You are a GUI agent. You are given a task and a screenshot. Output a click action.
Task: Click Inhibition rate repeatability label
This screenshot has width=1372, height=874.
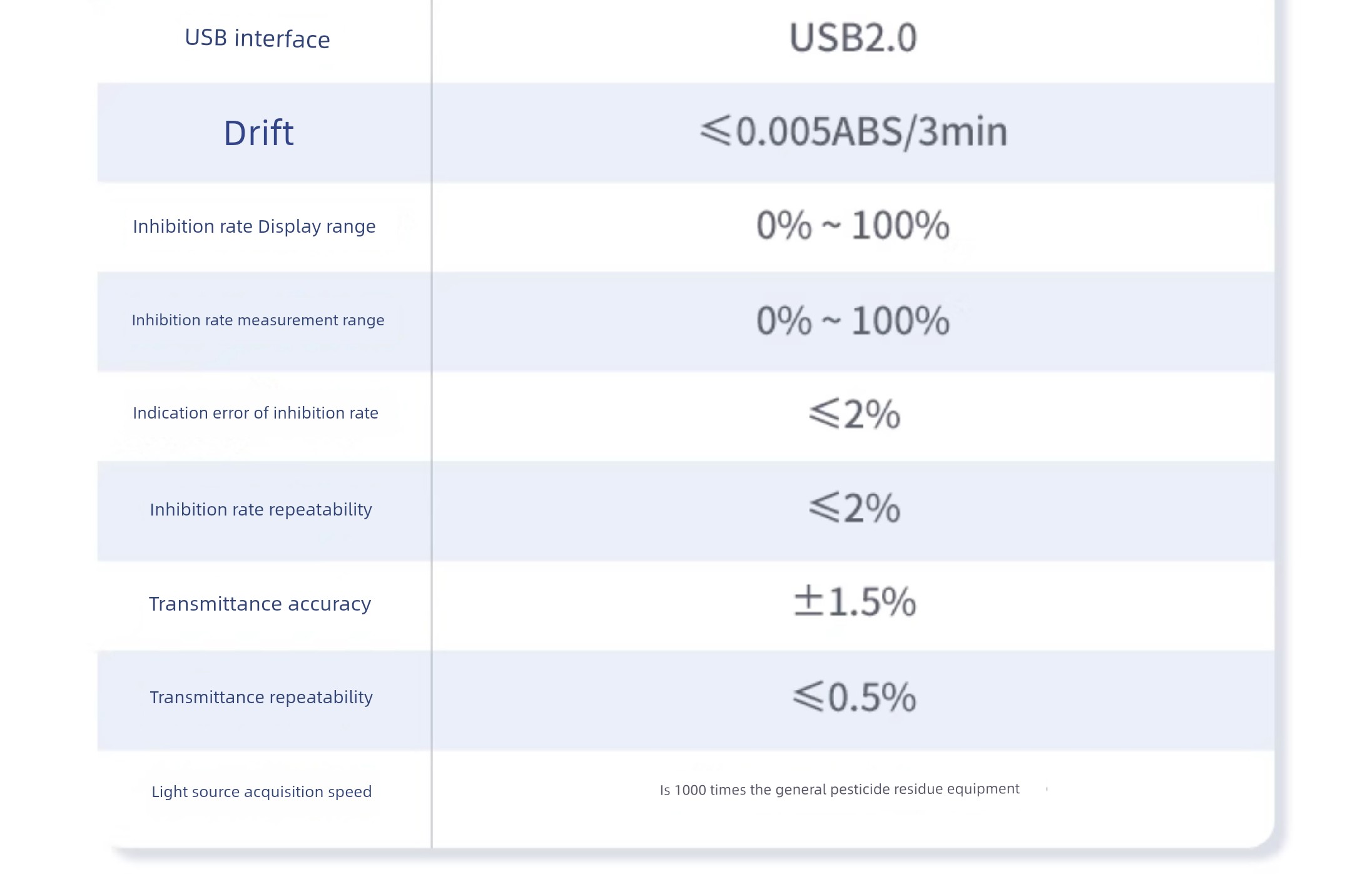tap(261, 509)
